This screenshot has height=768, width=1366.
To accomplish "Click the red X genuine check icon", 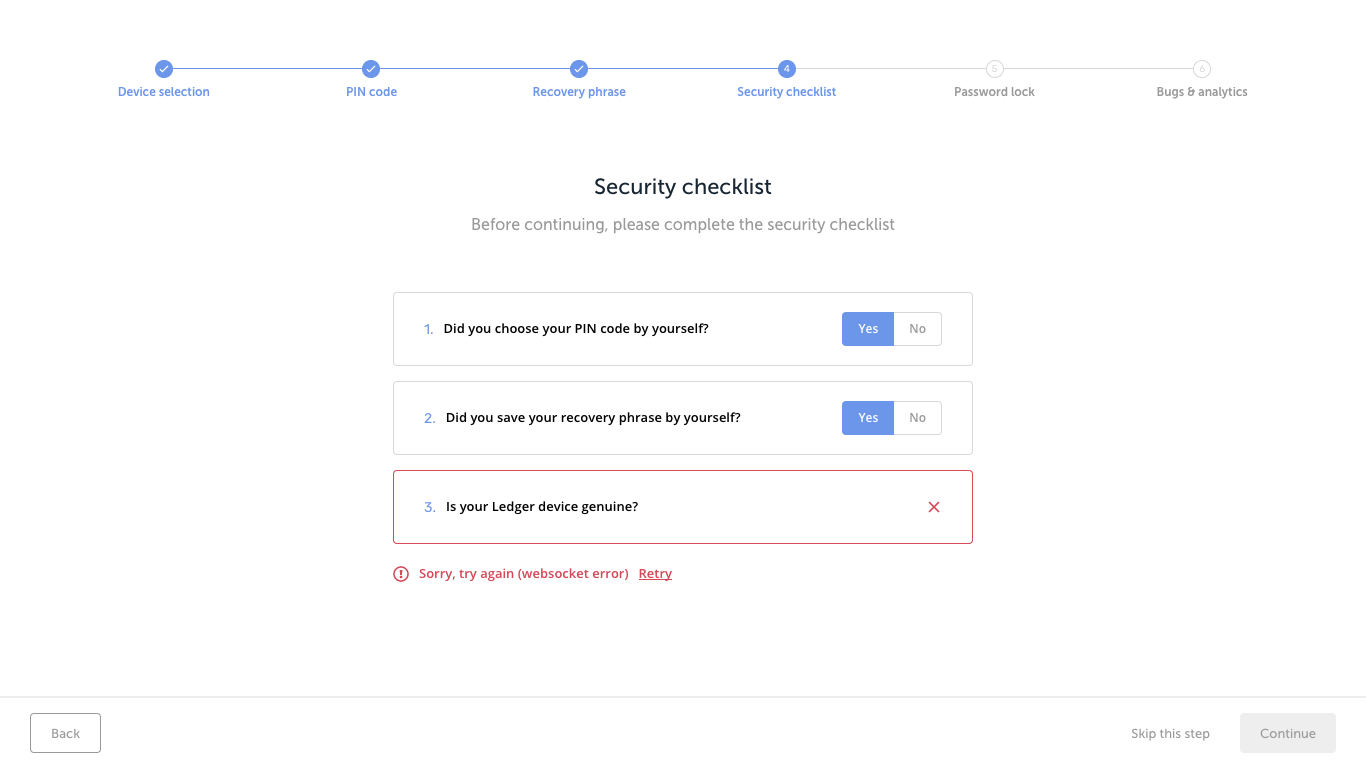I will click(934, 507).
